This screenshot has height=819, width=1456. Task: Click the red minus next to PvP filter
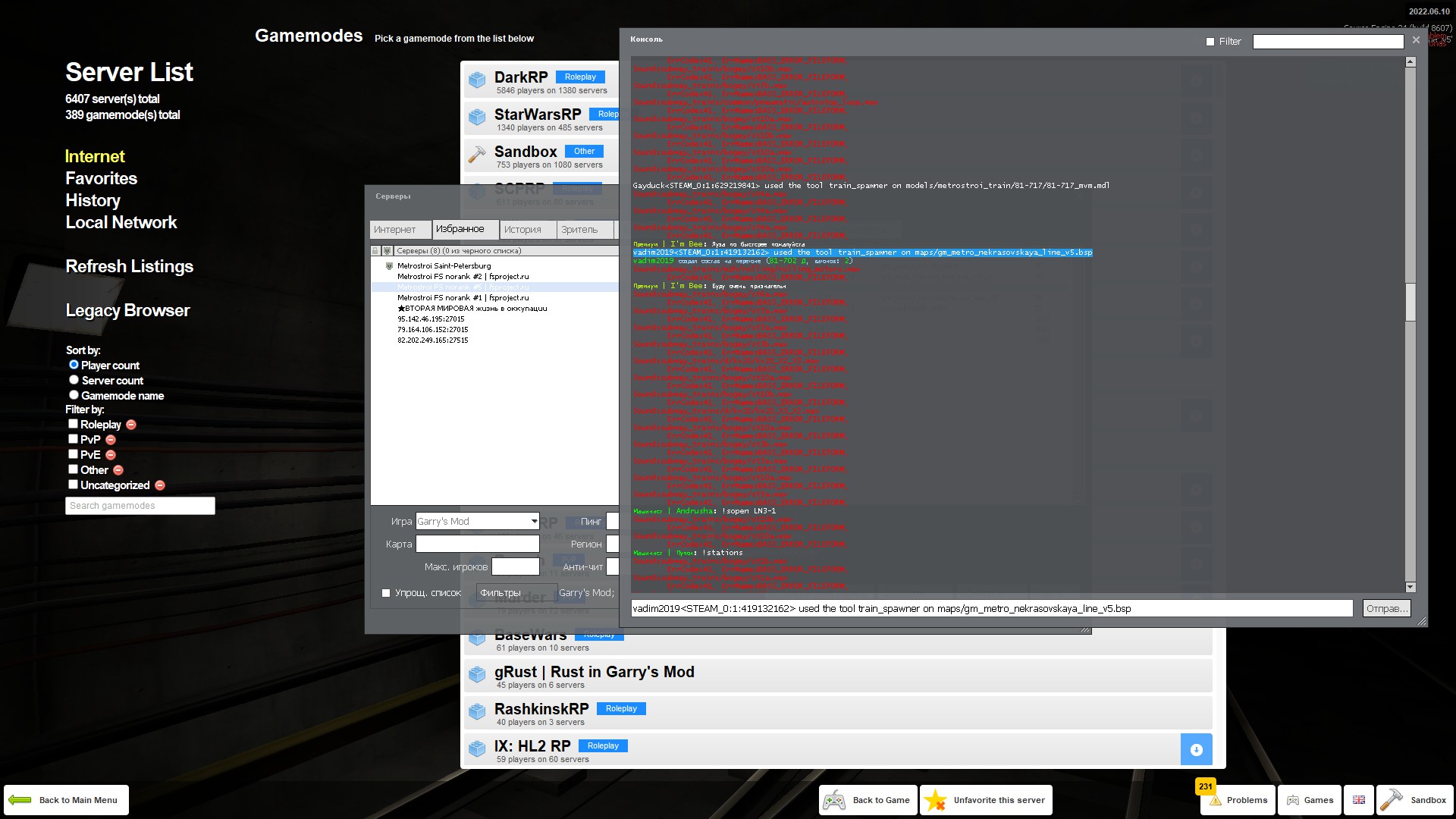pyautogui.click(x=111, y=440)
